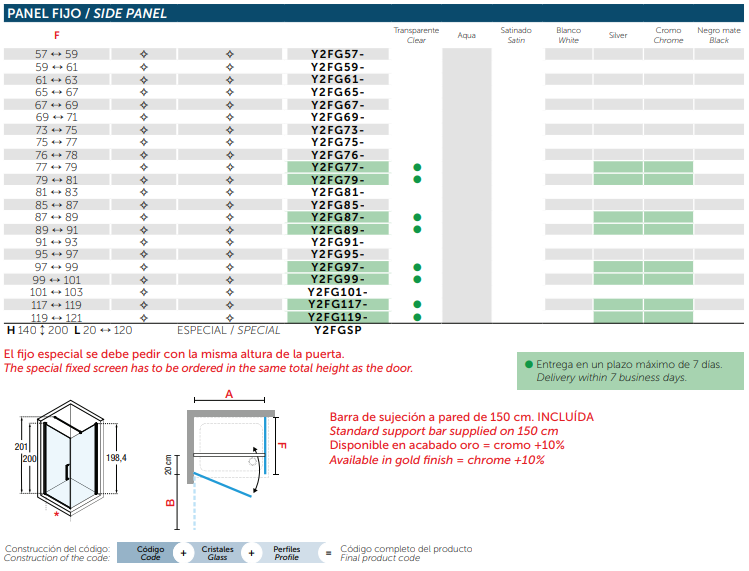Click the Perfiles Profile pill label

tap(287, 553)
